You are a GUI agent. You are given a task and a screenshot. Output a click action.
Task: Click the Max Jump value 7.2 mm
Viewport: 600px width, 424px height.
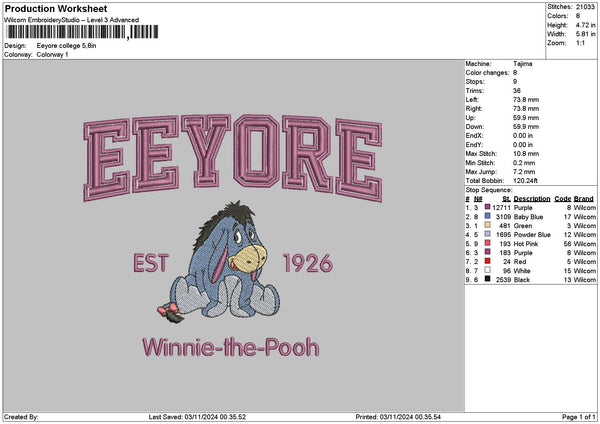(524, 171)
